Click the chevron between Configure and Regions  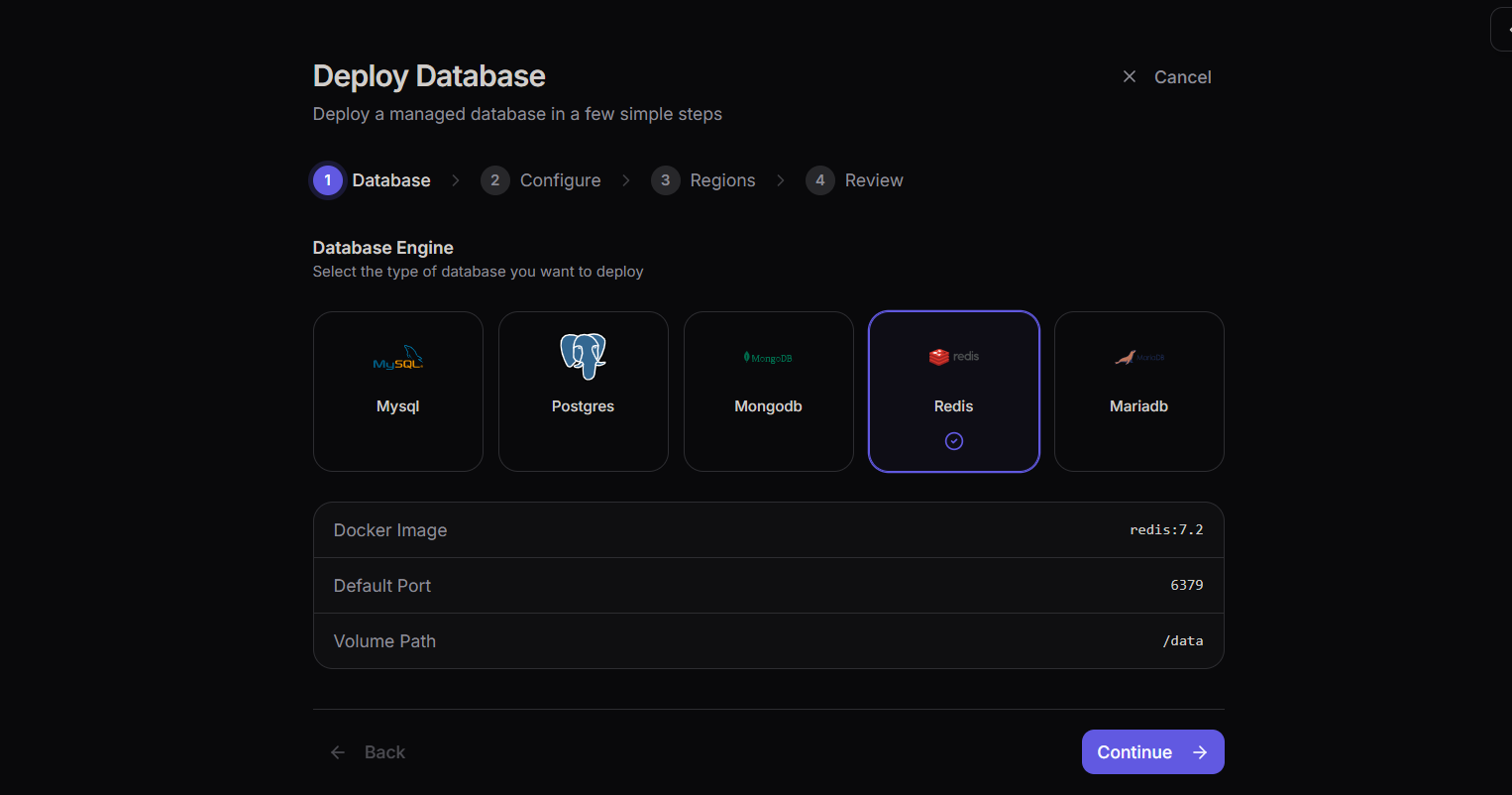[x=625, y=180]
